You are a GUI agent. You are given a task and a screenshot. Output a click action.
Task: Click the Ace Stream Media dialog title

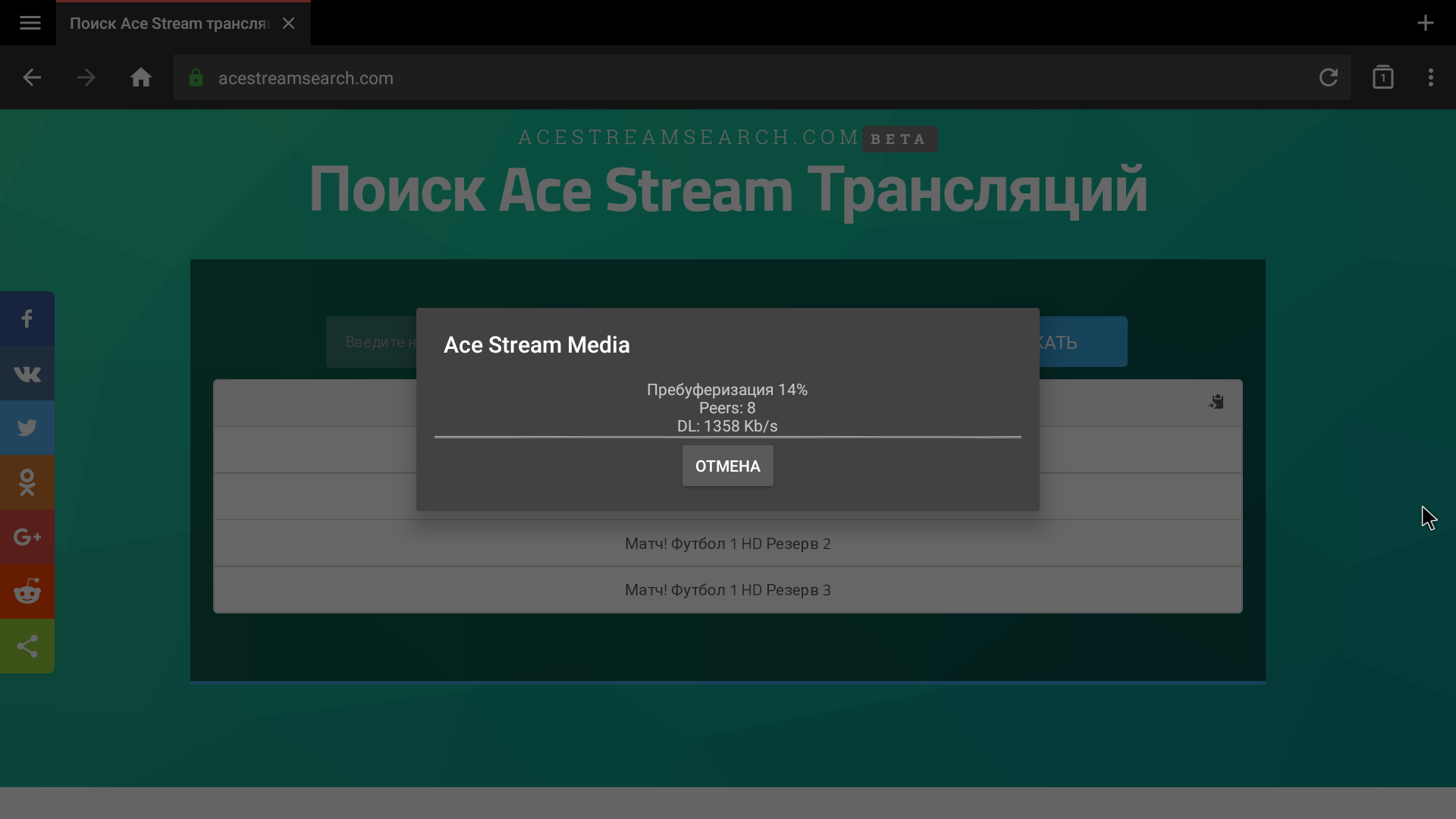tap(537, 345)
